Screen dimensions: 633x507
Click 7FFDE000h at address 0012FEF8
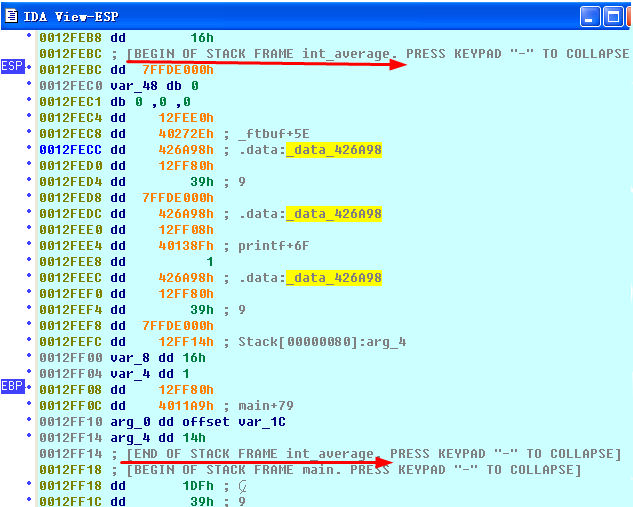tap(178, 326)
